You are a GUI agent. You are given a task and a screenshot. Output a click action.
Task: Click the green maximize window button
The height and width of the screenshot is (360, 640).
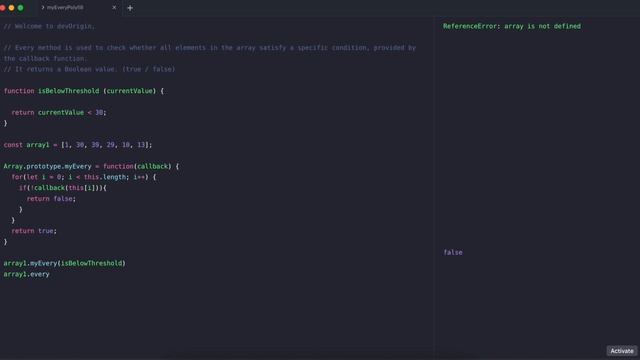click(x=20, y=7)
